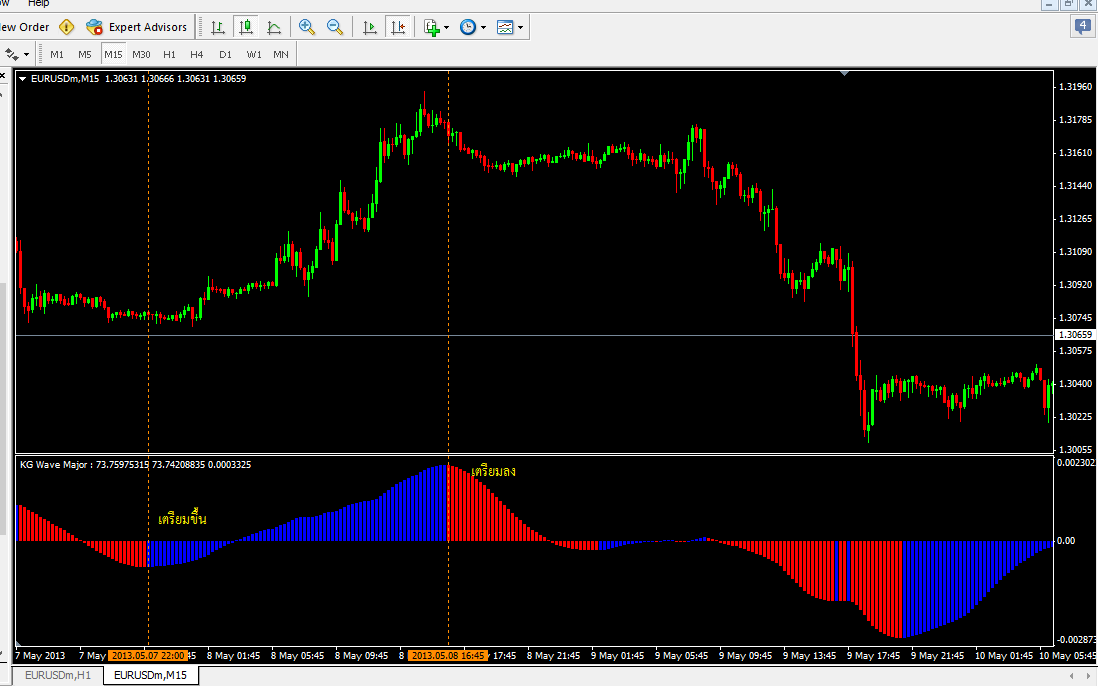Zoom out on the chart
Viewport: 1099px width, 687px height.
click(x=335, y=27)
